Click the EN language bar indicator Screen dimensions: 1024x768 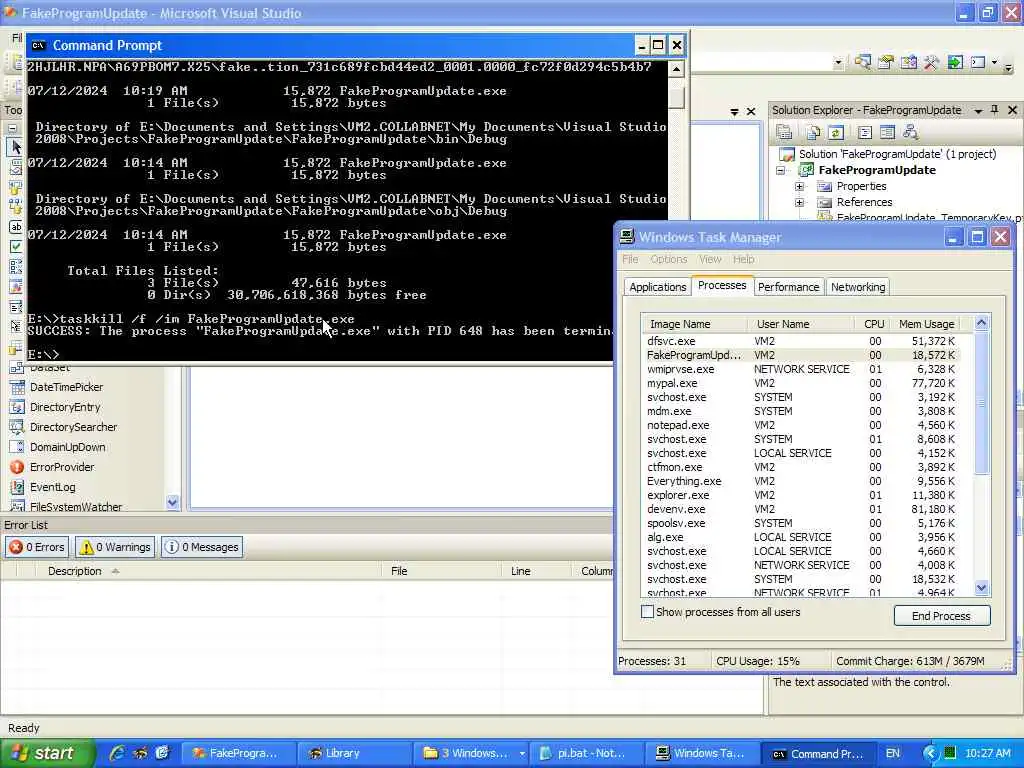[x=892, y=754]
